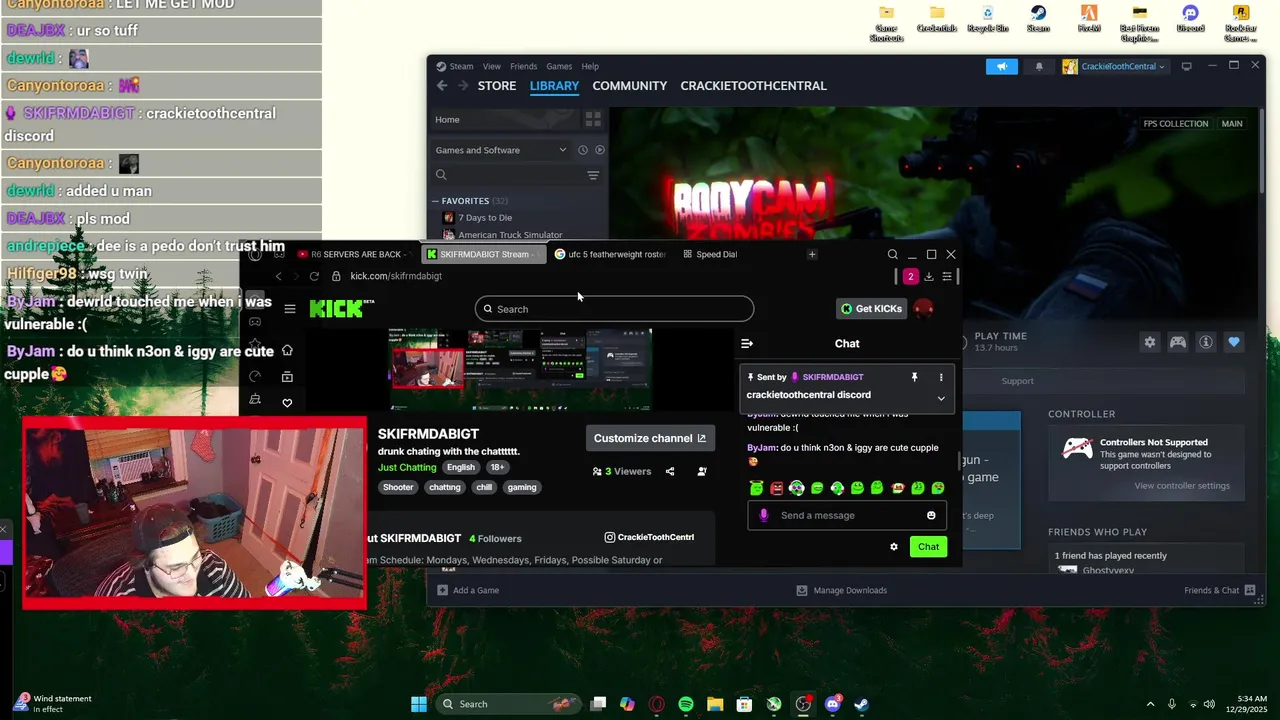Expand Games and Software filter dropdown
Image resolution: width=1280 pixels, height=720 pixels.
(500, 150)
